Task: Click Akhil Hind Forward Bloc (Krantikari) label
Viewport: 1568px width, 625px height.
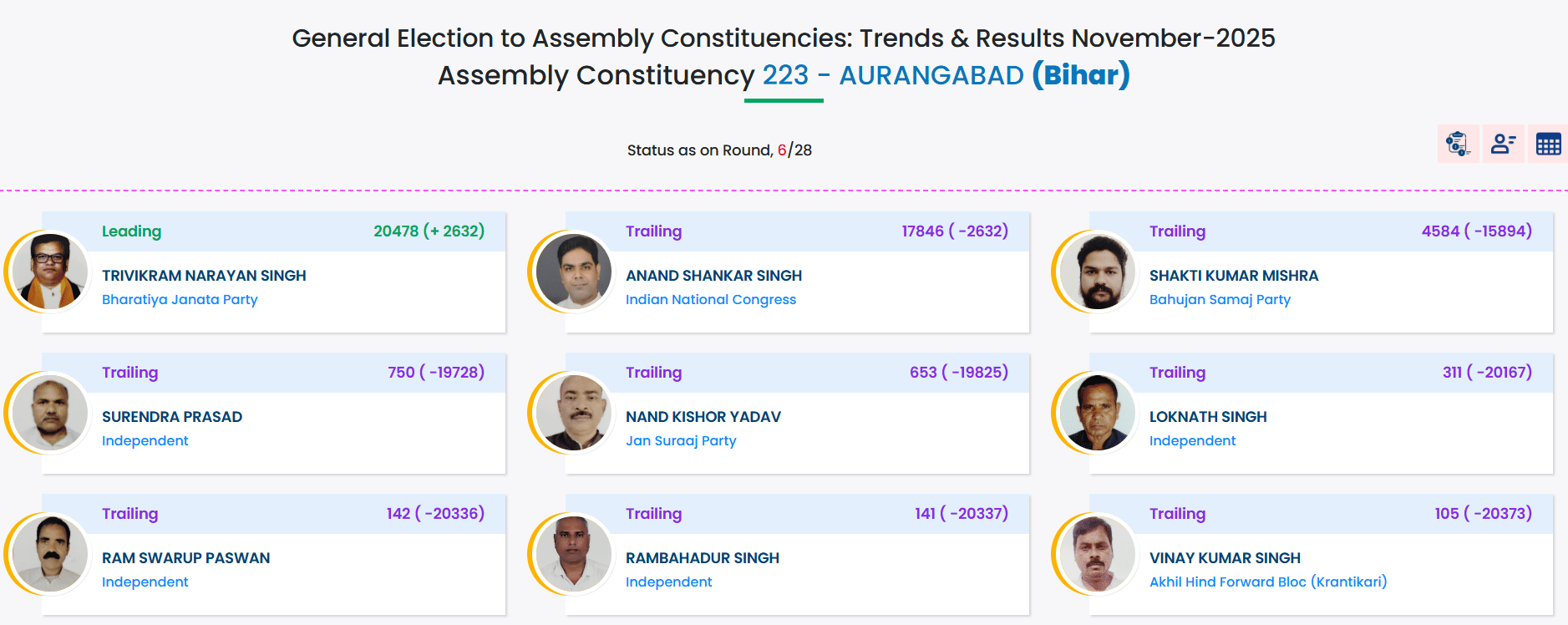Action: [1267, 582]
